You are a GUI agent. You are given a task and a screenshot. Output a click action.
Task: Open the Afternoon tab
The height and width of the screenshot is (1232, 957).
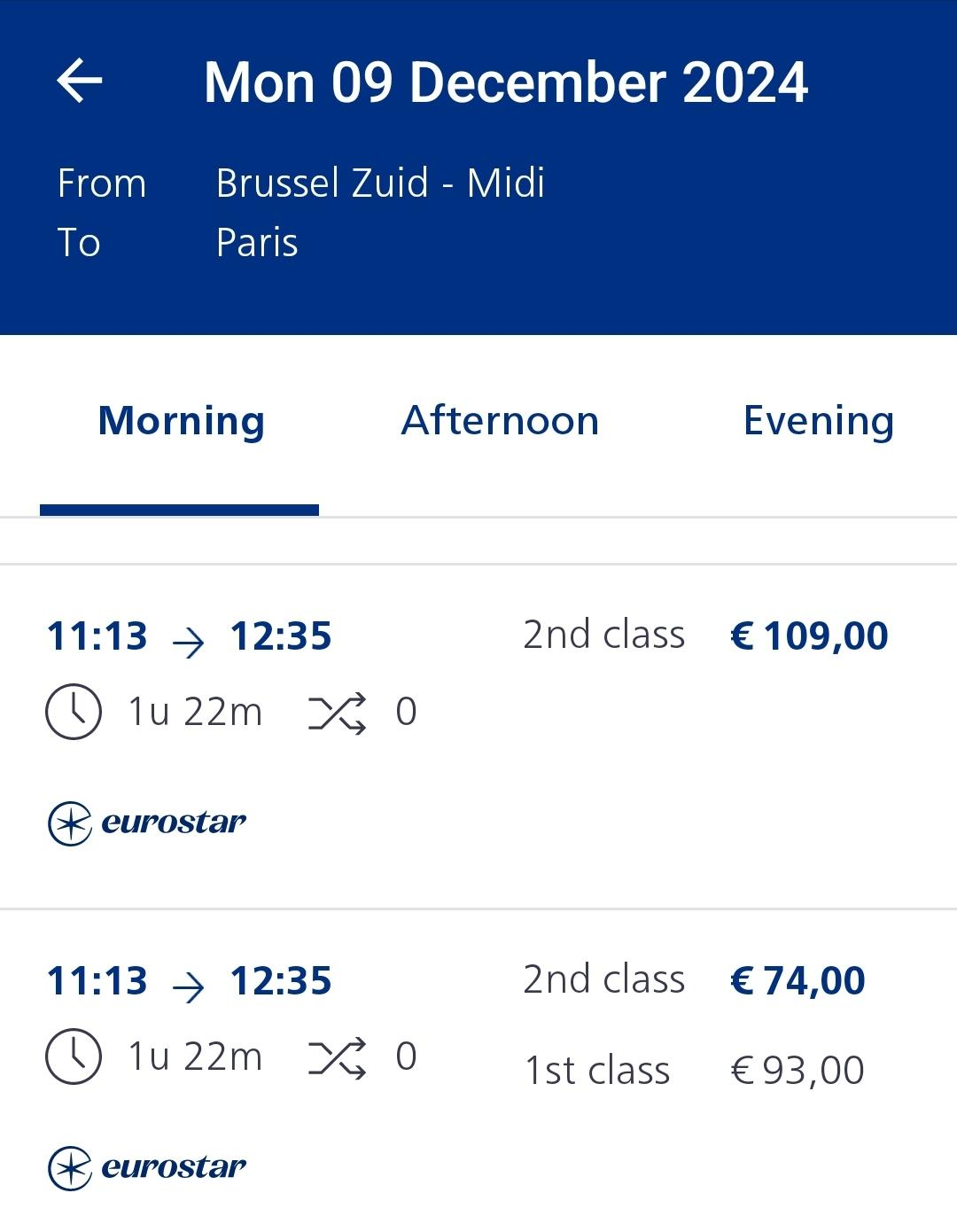pos(500,421)
